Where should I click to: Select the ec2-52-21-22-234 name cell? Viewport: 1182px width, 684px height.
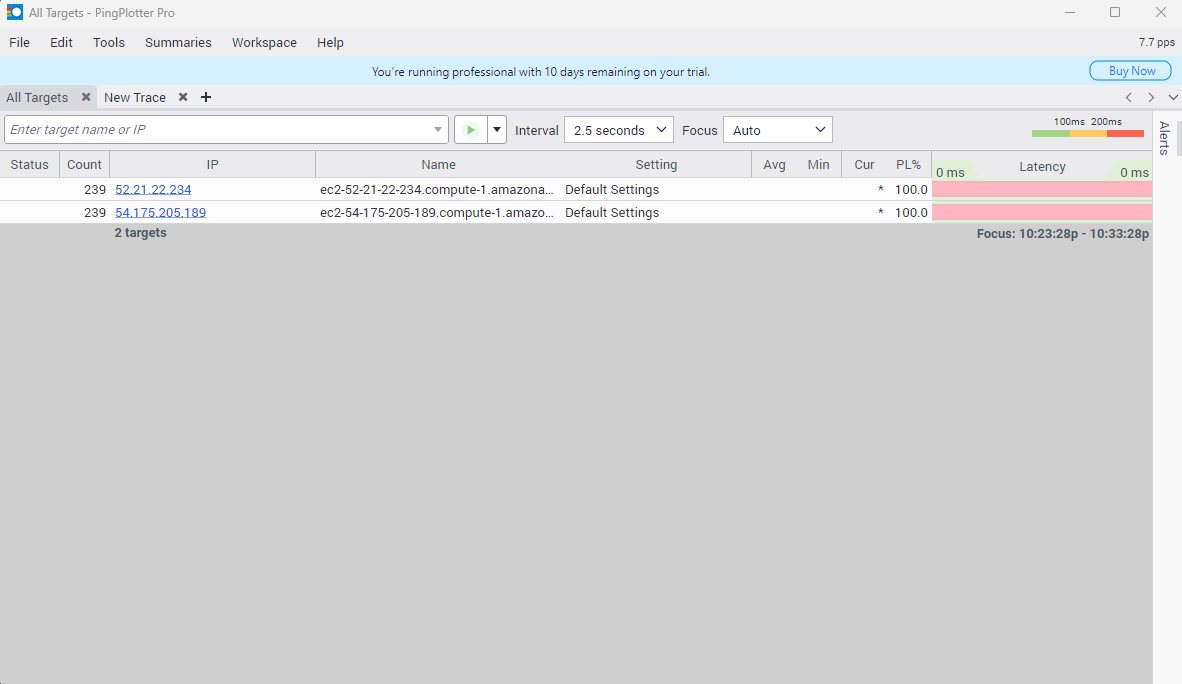[437, 189]
